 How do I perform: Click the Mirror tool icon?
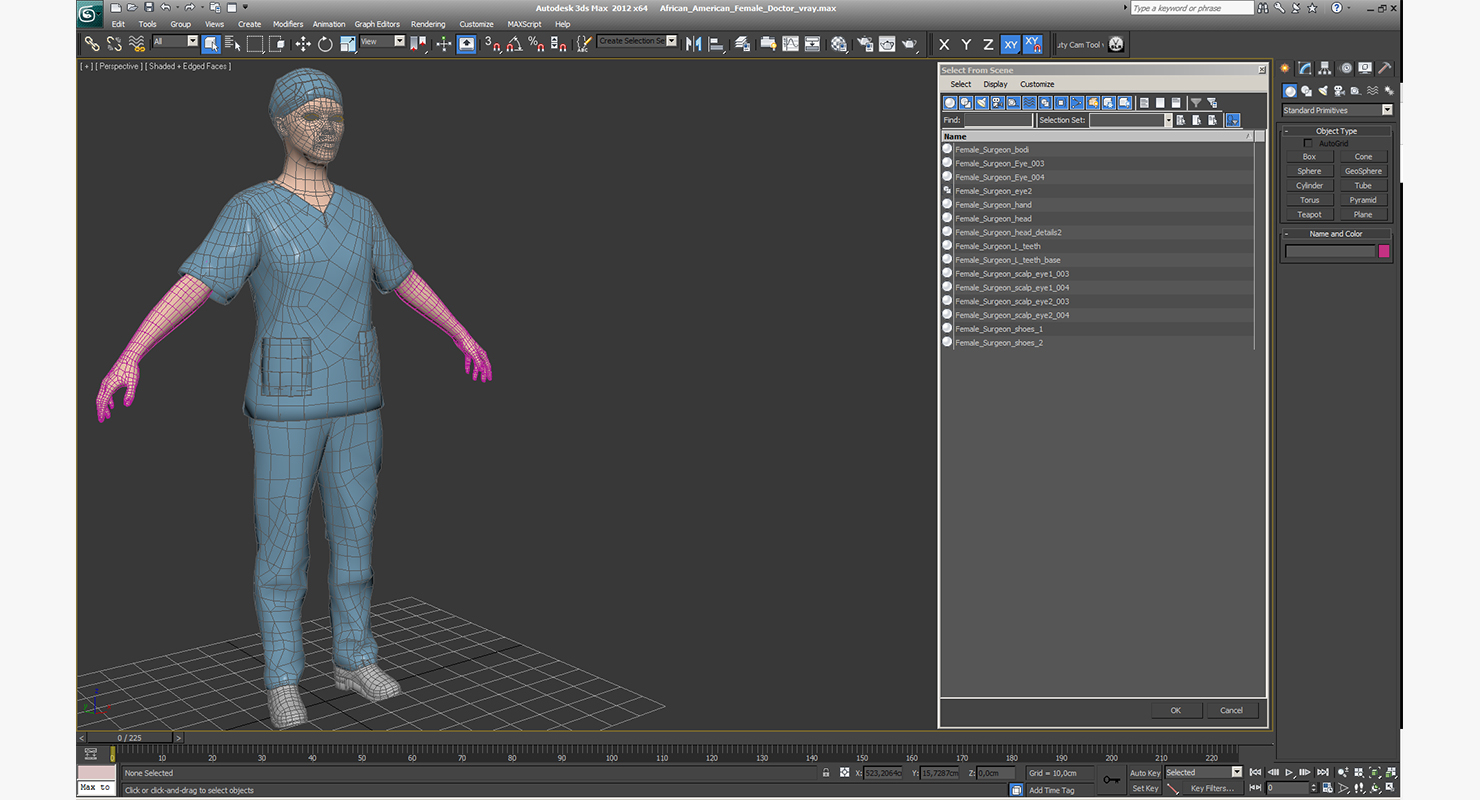click(693, 44)
